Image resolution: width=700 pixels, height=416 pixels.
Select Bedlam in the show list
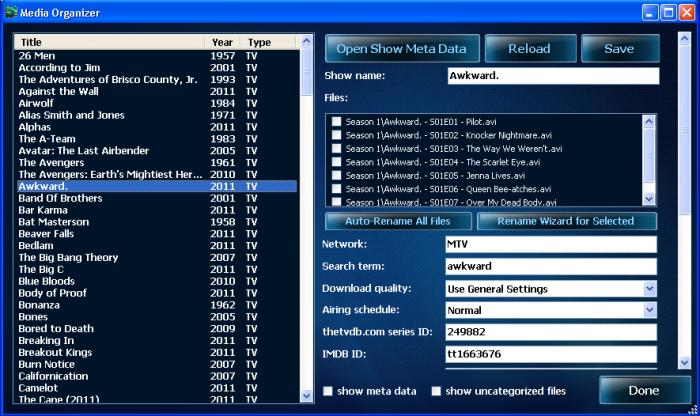[x=157, y=246]
